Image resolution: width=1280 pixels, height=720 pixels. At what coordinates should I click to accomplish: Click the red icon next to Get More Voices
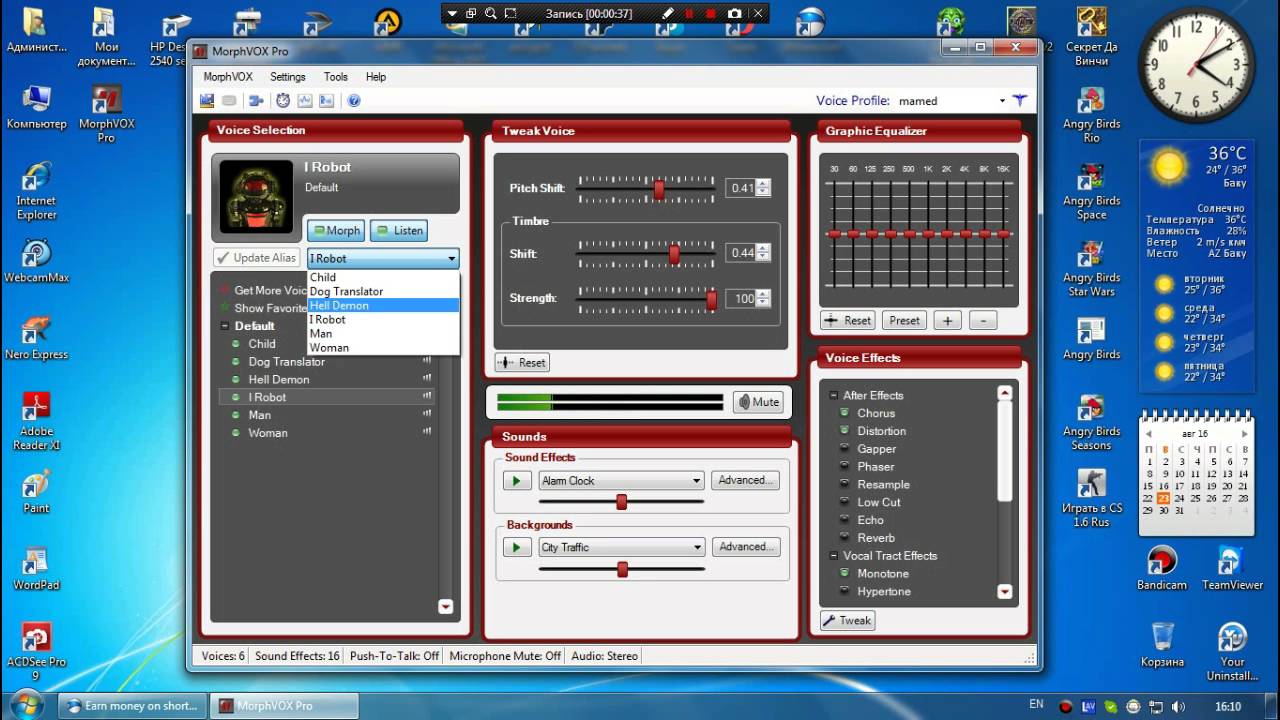[x=225, y=290]
